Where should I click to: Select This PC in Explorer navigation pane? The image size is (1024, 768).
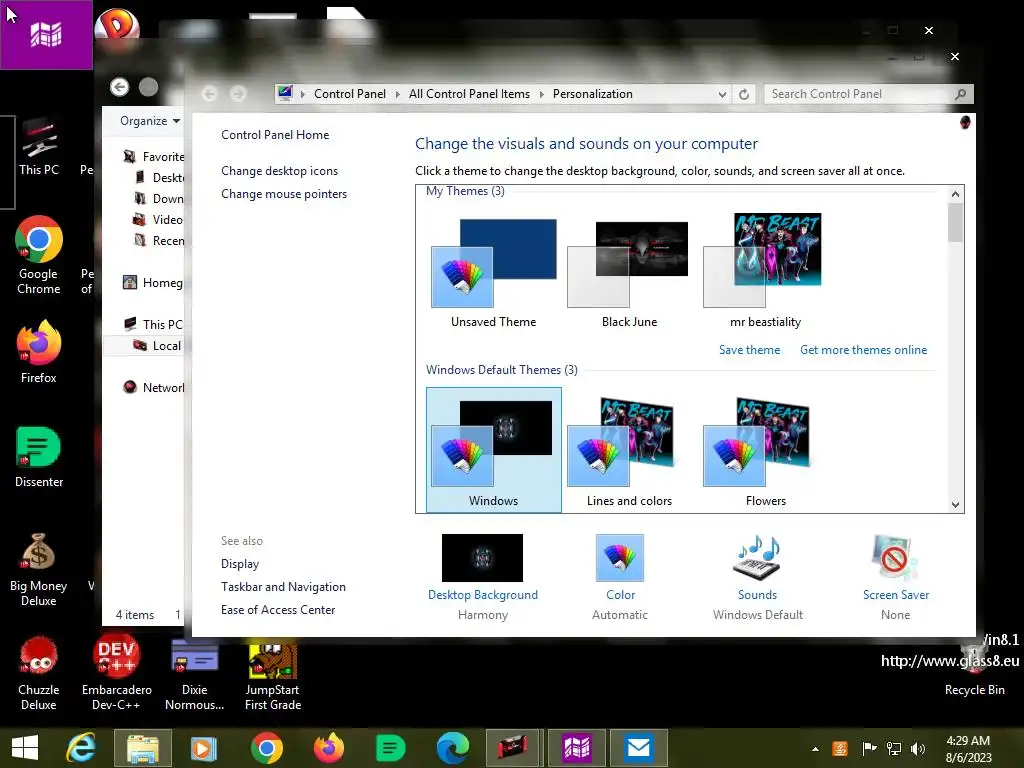[x=153, y=325]
